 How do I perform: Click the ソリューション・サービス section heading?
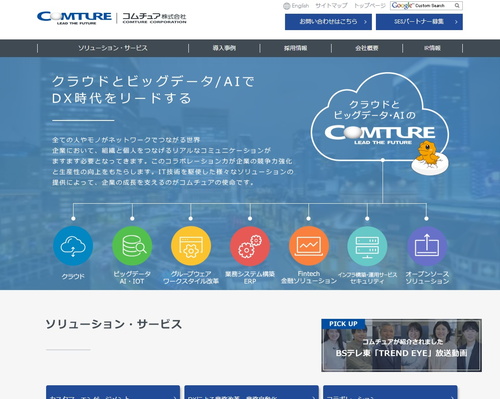click(114, 324)
